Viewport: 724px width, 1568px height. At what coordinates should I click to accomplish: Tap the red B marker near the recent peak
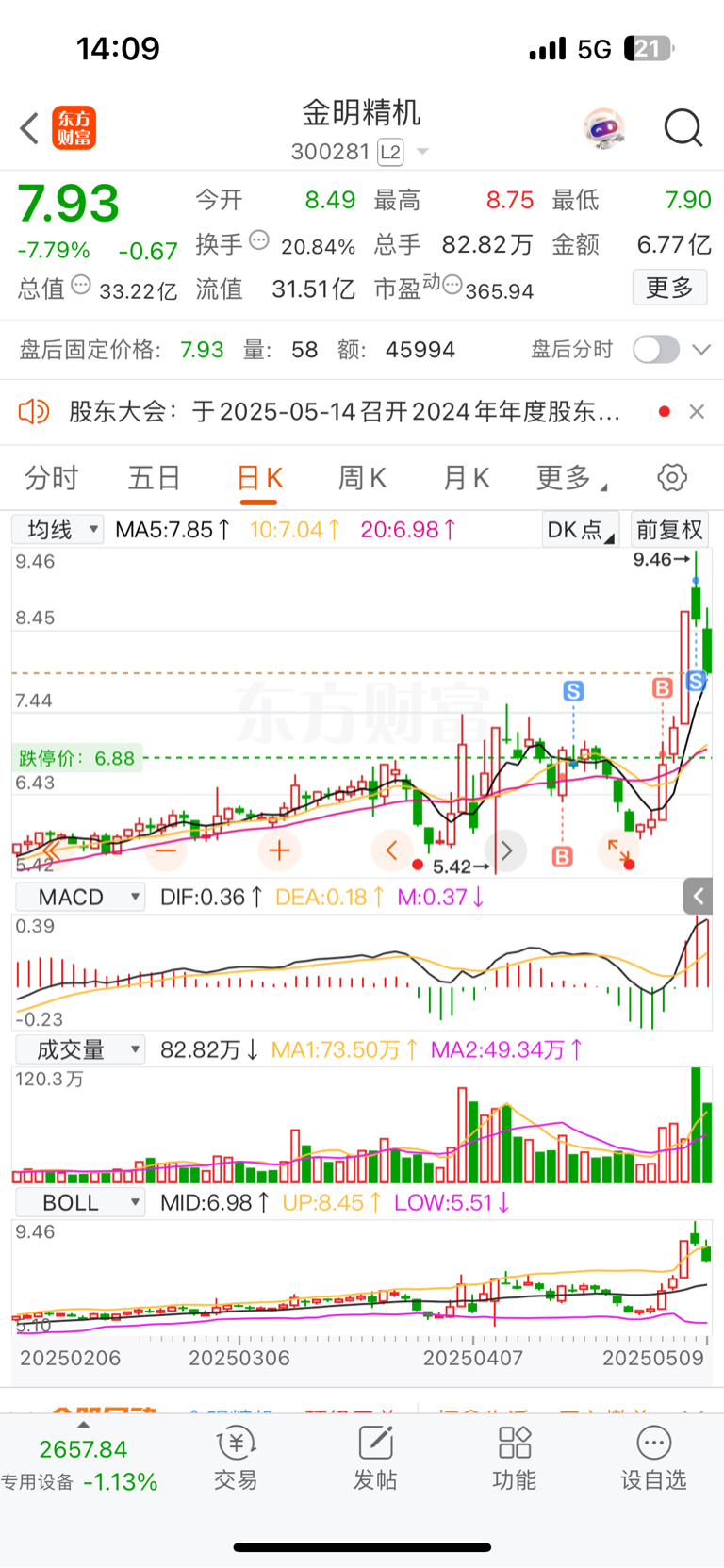pos(663,687)
